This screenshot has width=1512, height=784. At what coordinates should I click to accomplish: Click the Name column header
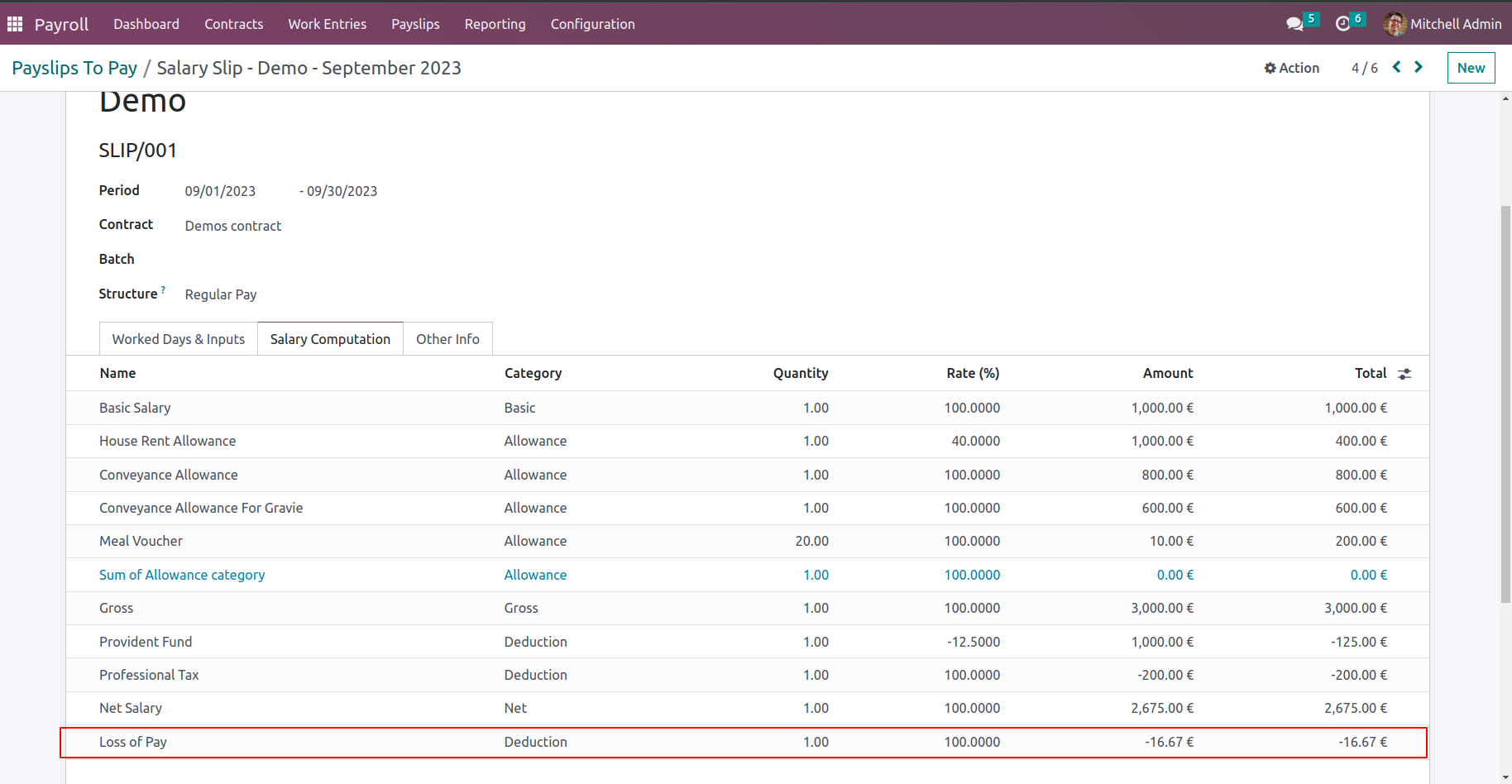(x=117, y=373)
